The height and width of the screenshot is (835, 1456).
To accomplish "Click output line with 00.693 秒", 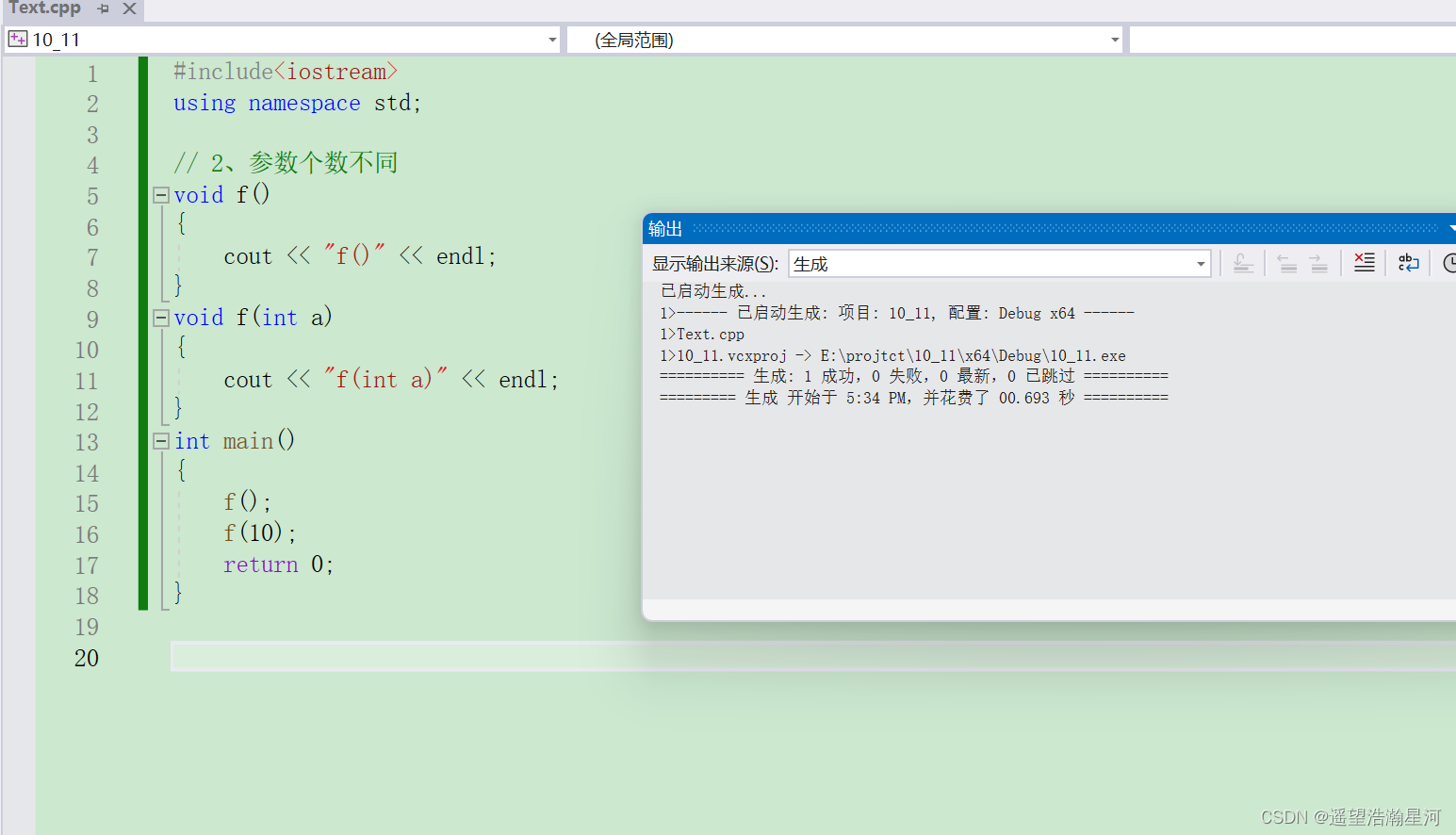I will point(914,398).
